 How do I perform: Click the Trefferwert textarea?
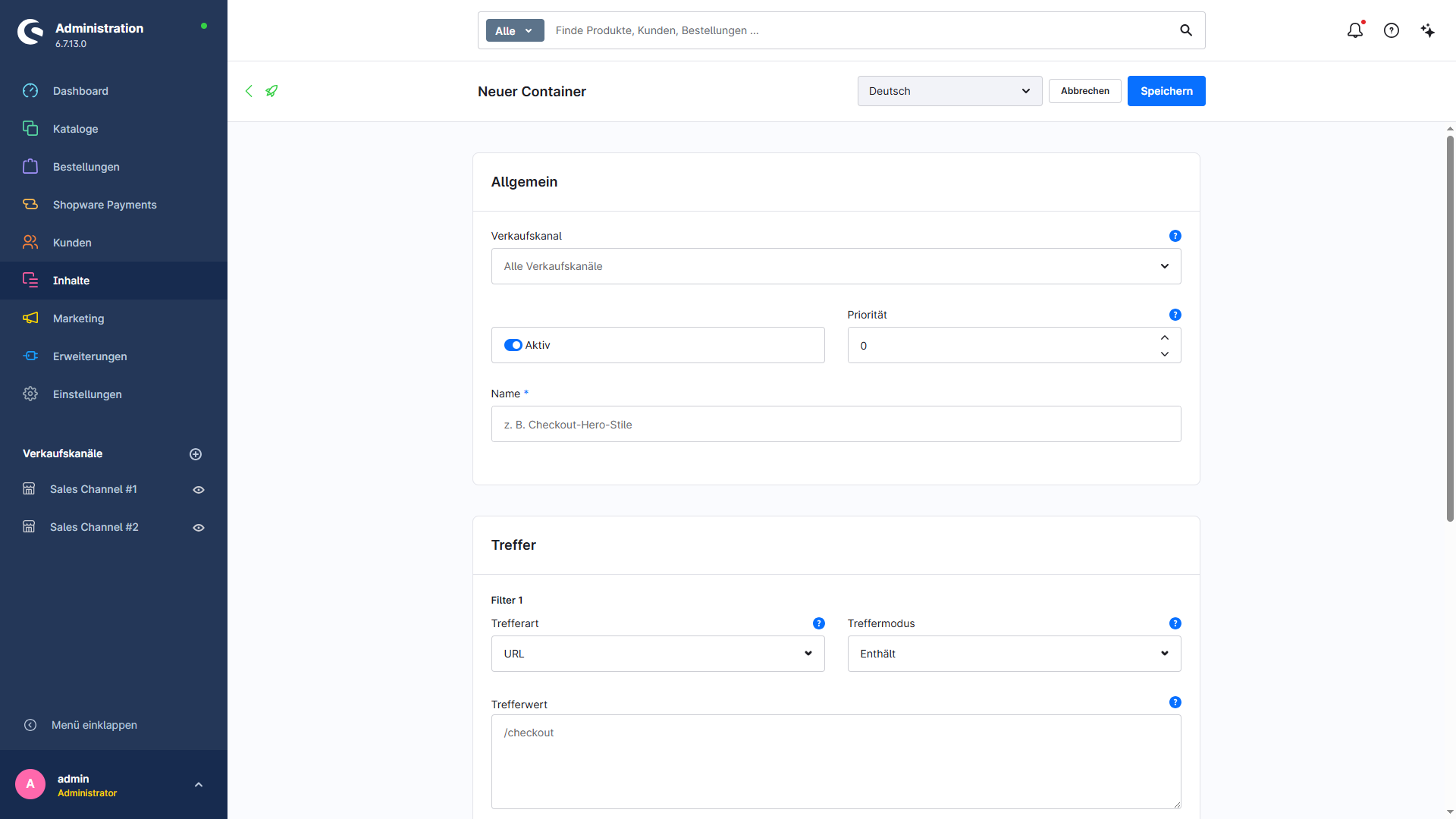[836, 761]
